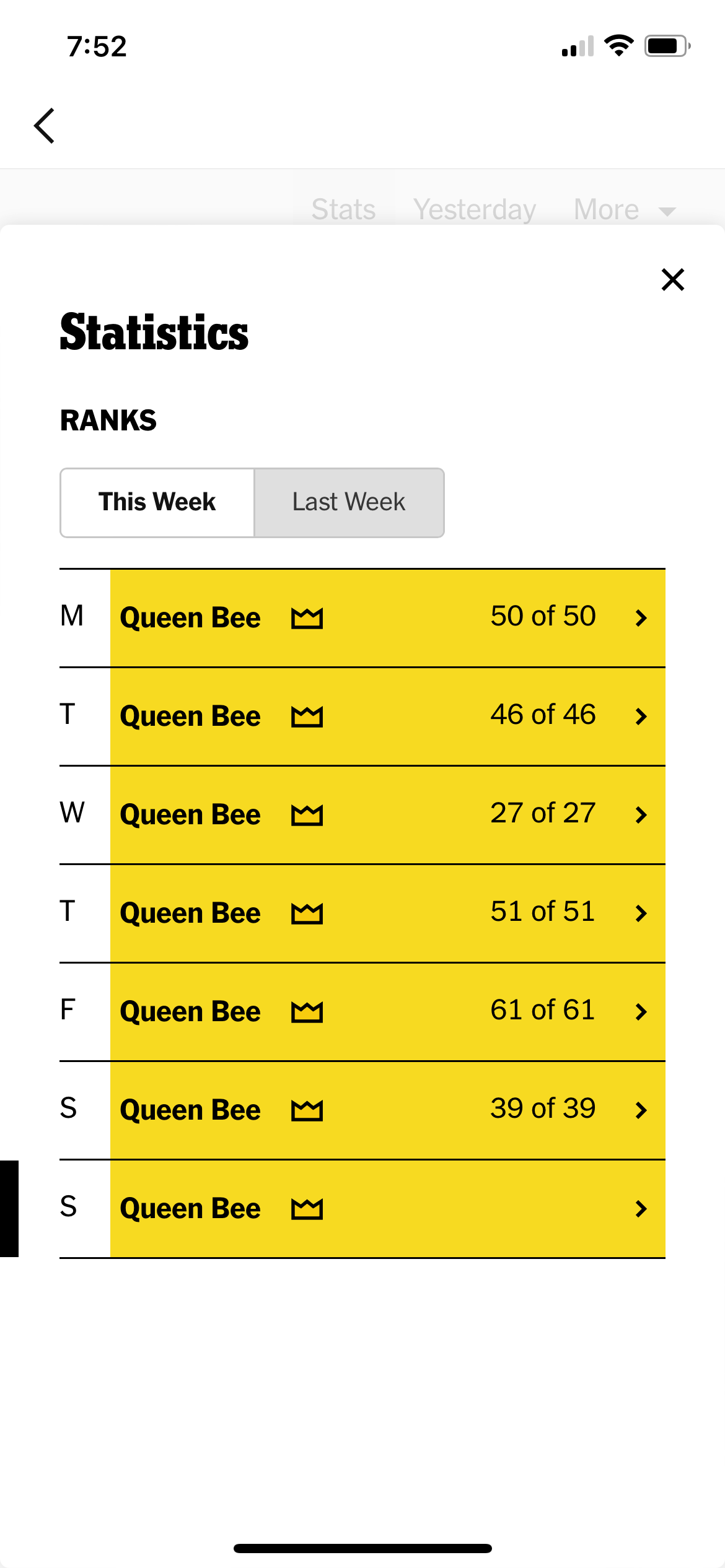Image resolution: width=725 pixels, height=1568 pixels.
Task: Close the Statistics panel with X
Action: click(x=672, y=280)
